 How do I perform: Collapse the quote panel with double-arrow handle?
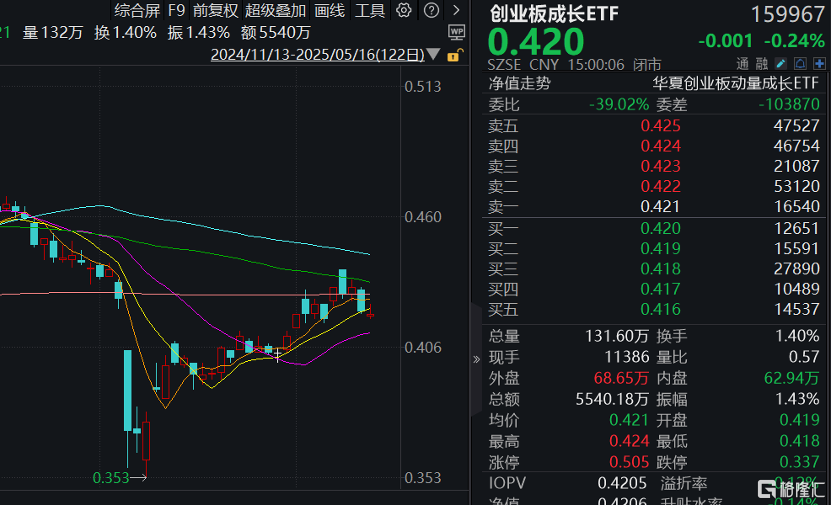[x=476, y=359]
